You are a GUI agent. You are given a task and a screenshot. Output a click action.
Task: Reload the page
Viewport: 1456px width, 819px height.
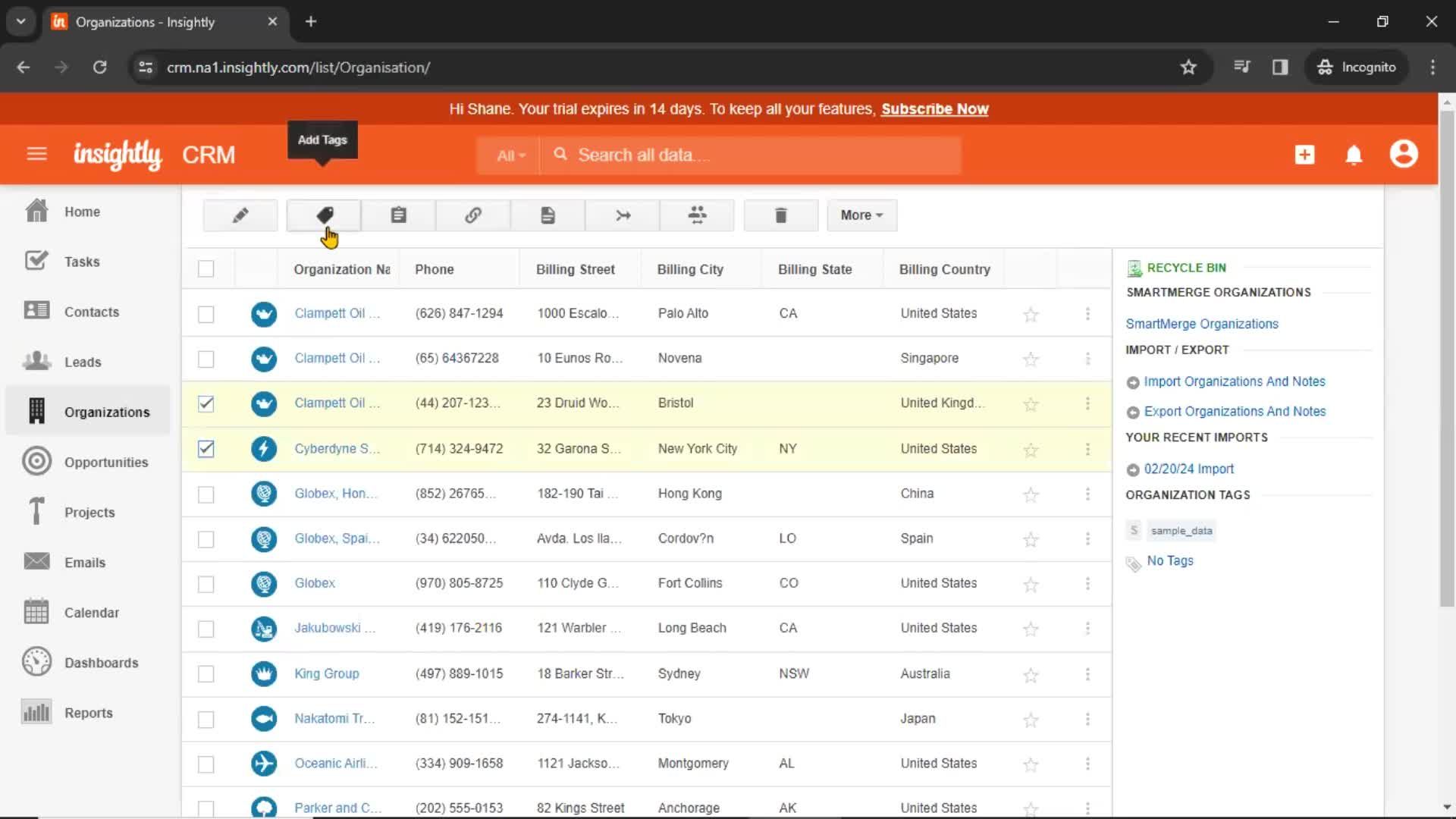[x=99, y=67]
